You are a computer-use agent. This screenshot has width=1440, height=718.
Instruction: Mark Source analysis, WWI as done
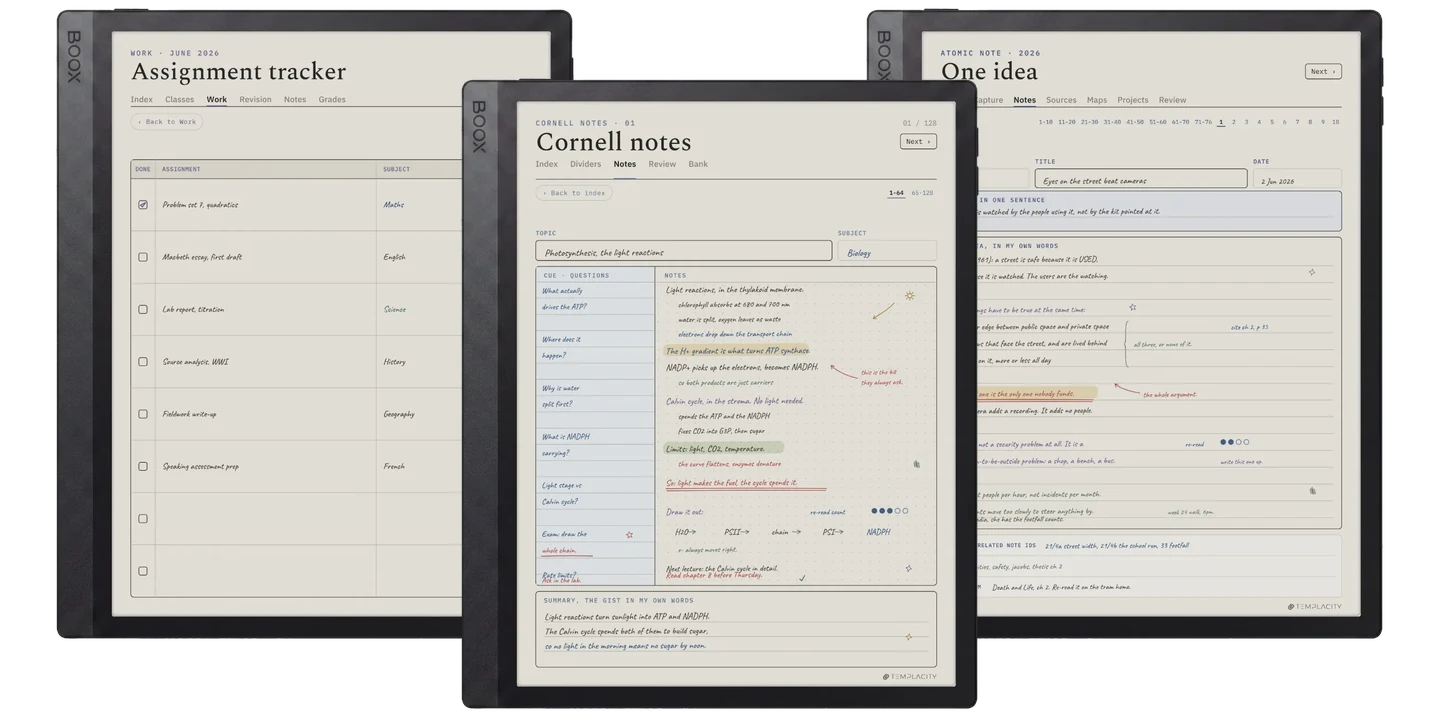point(143,362)
